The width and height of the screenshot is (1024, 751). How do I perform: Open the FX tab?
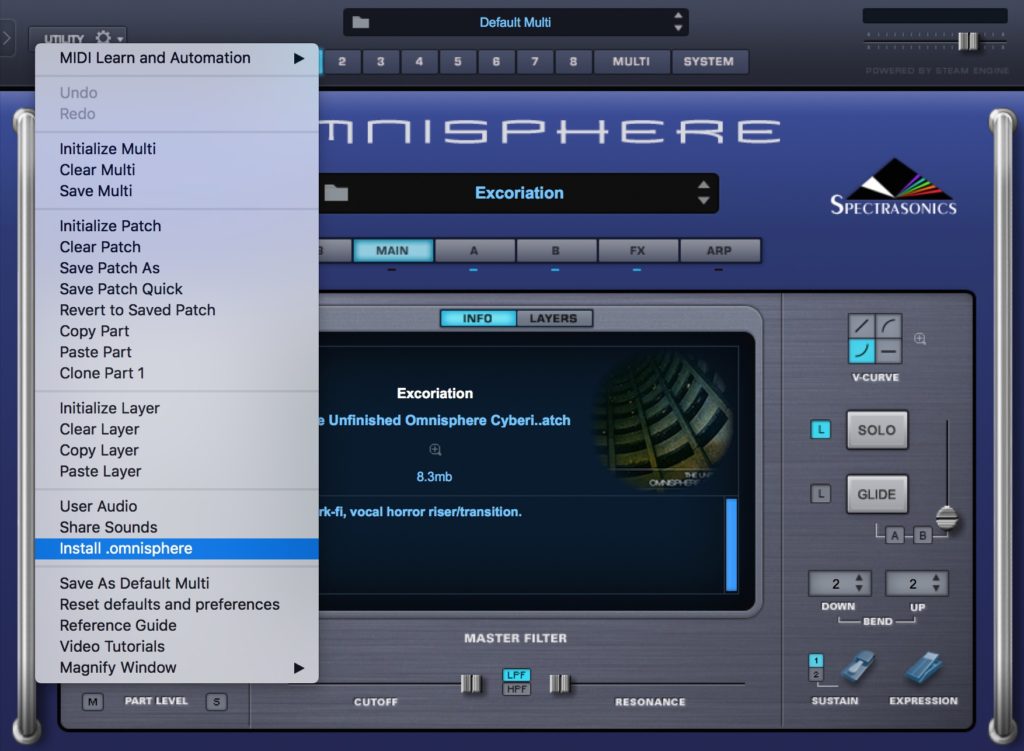(x=637, y=251)
